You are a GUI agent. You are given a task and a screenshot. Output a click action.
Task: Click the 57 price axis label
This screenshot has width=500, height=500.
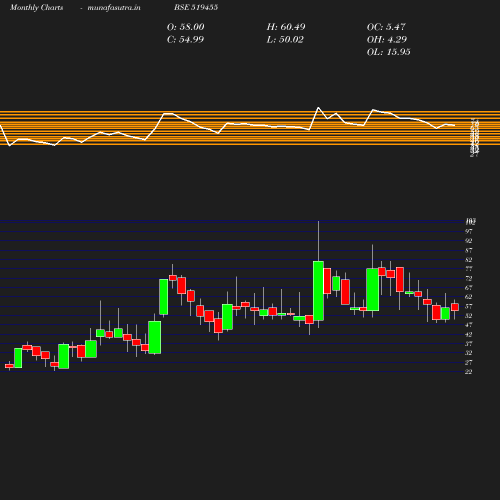pyautogui.click(x=469, y=306)
